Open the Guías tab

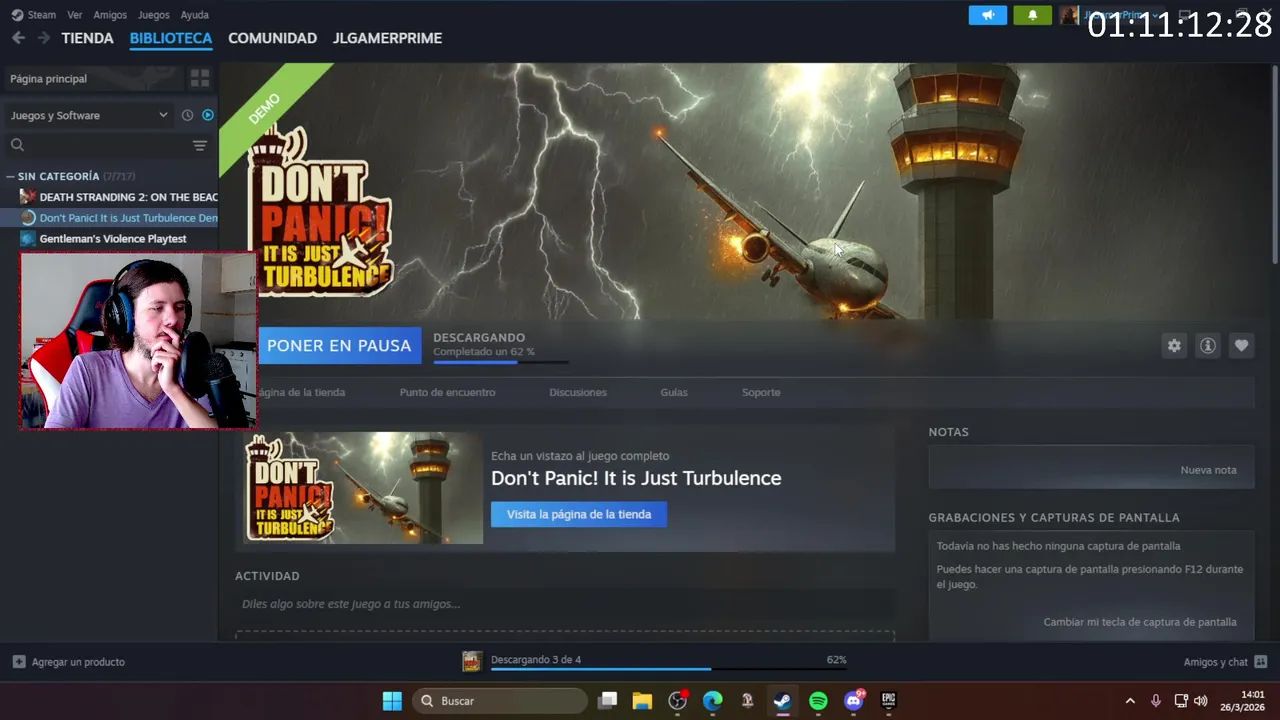[674, 392]
